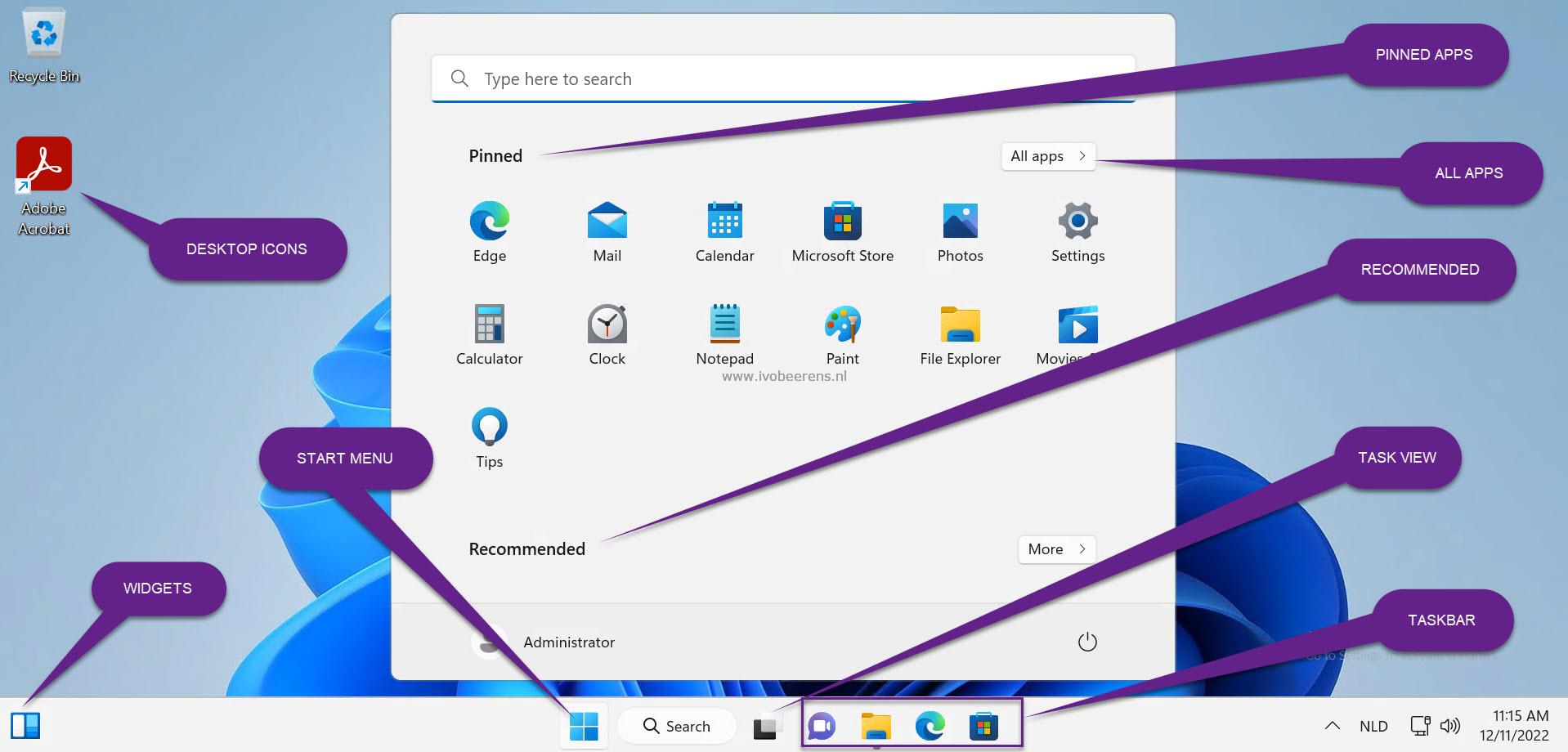Open the volume icon in the tray

point(1450,726)
